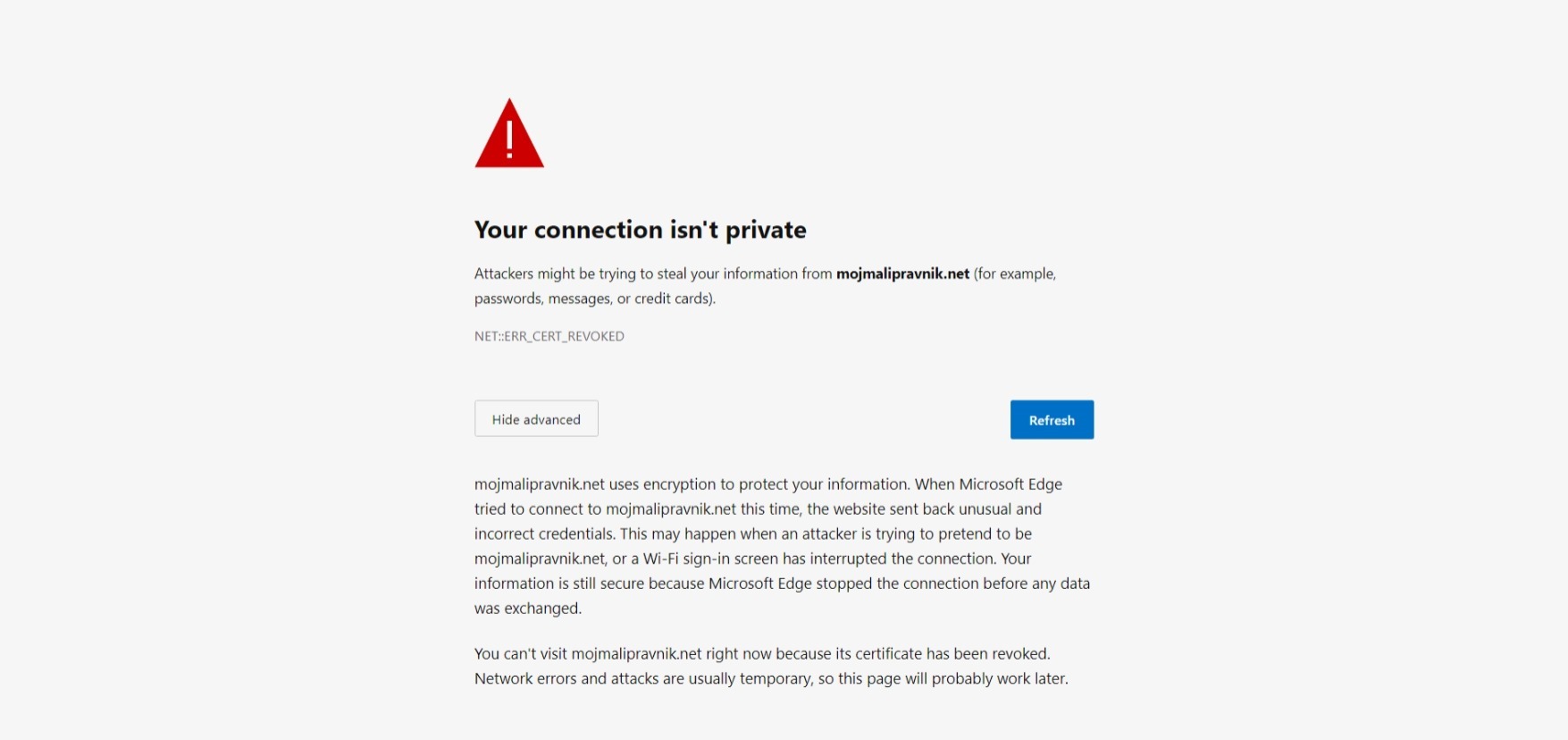
Task: Collapse details with Hide advanced button
Action: (536, 419)
